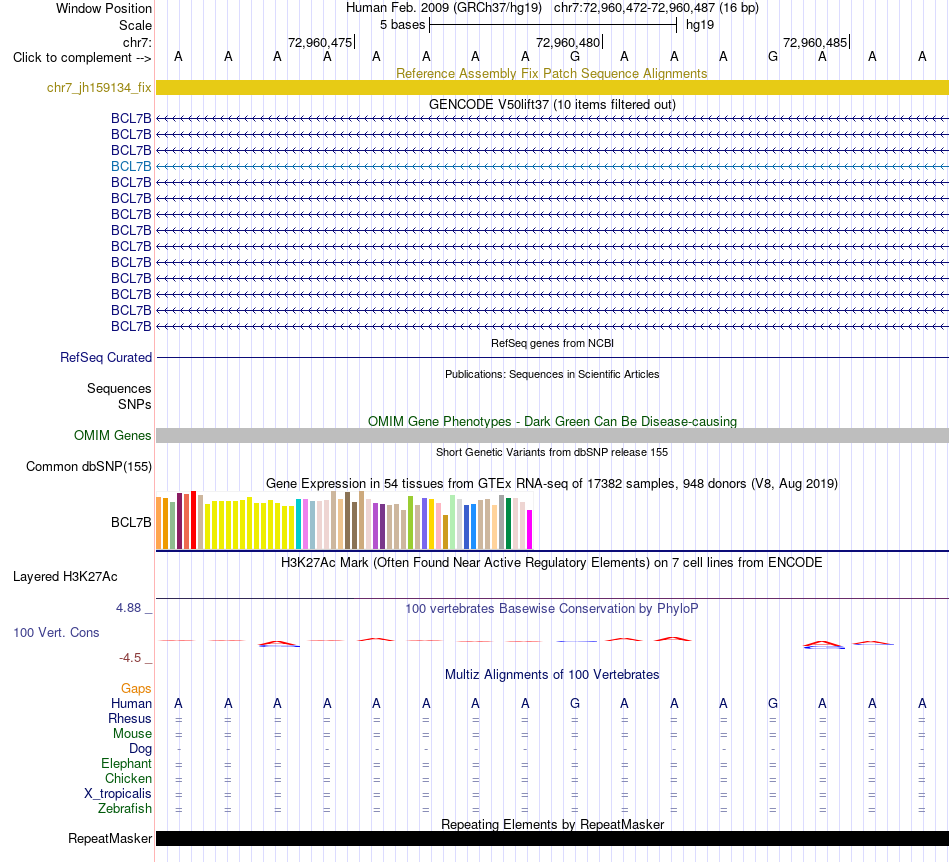Select the light-blue highlighted BCL7B transcript label
The height and width of the screenshot is (862, 950).
pyautogui.click(x=131, y=166)
